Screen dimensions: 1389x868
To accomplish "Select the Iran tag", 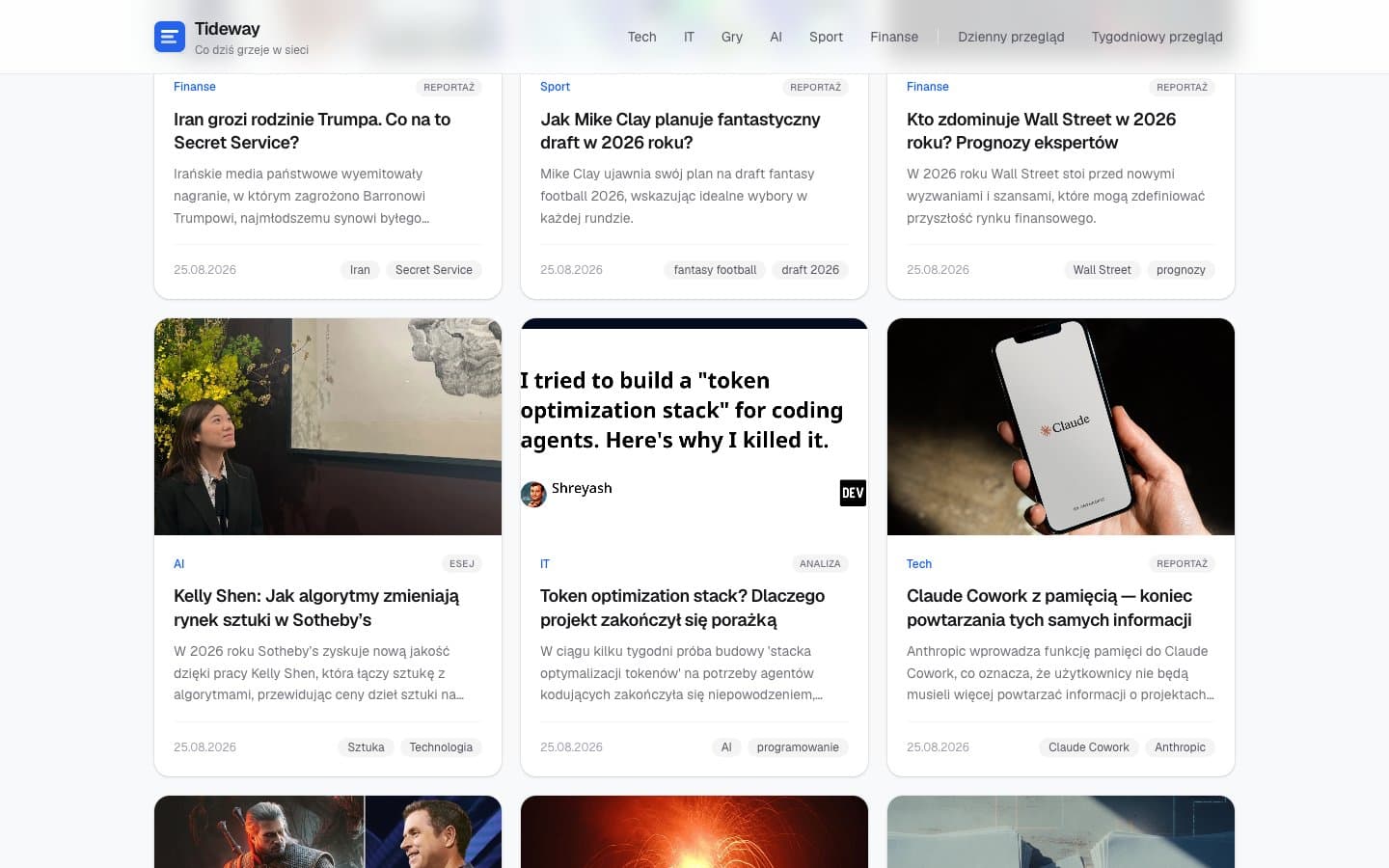I will coord(360,270).
